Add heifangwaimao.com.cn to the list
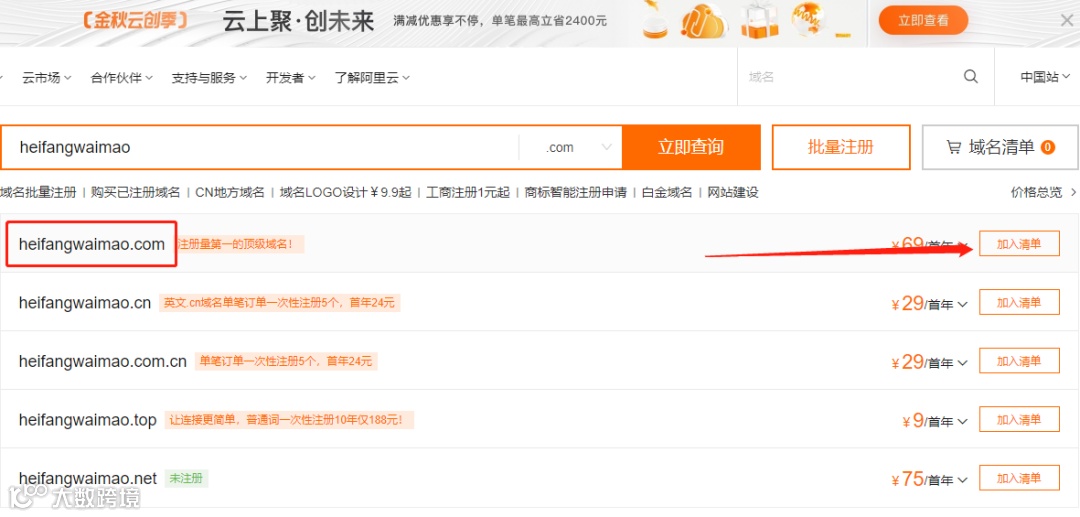Viewport: 1080px width, 517px height. (x=1019, y=361)
